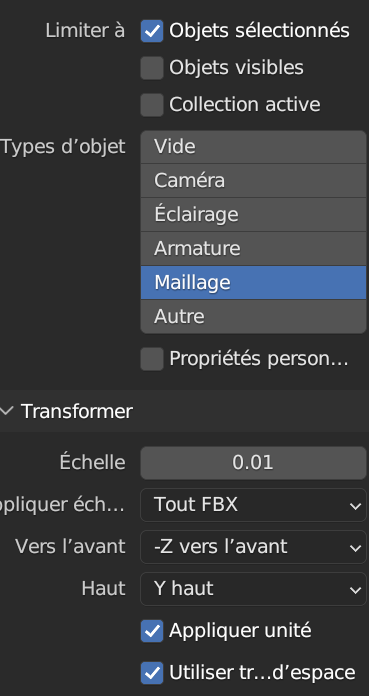This screenshot has width=369, height=696.
Task: Disable the Appliquer unité checkbox
Action: (152, 631)
